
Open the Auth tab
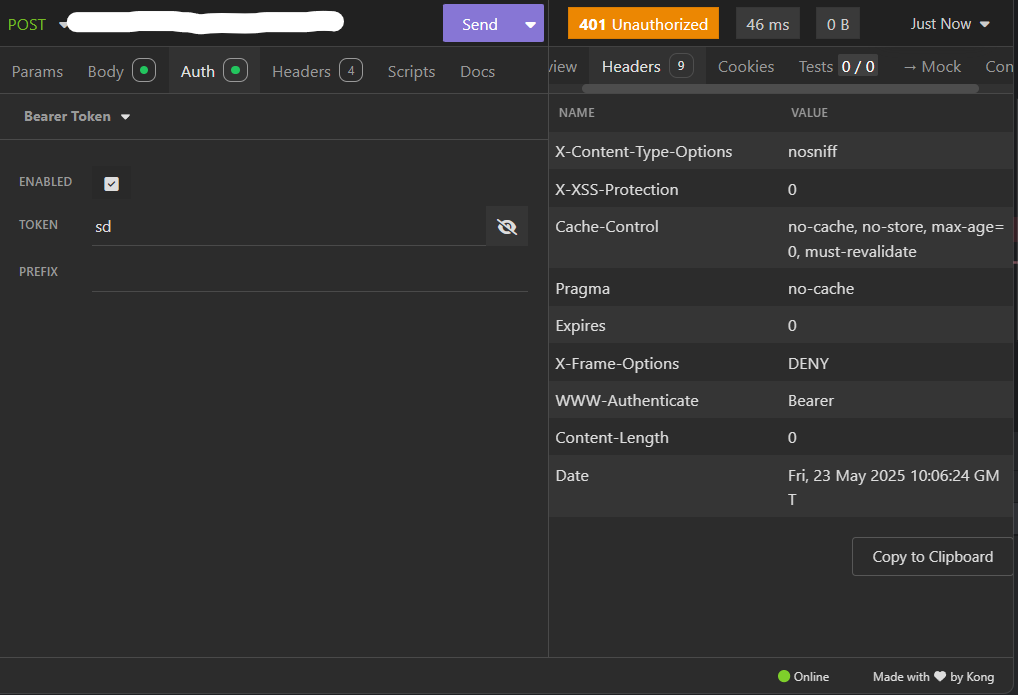(214, 71)
